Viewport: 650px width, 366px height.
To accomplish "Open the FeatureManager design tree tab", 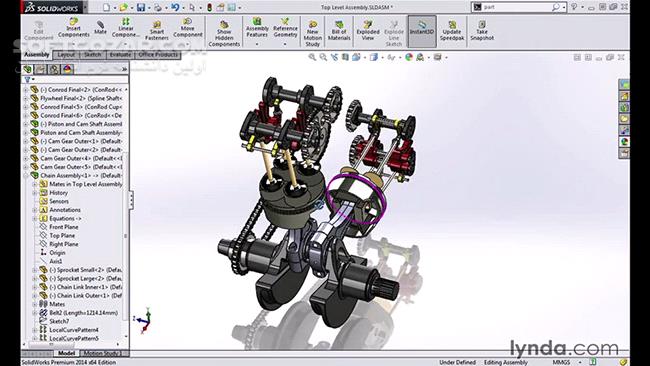I will pos(27,69).
